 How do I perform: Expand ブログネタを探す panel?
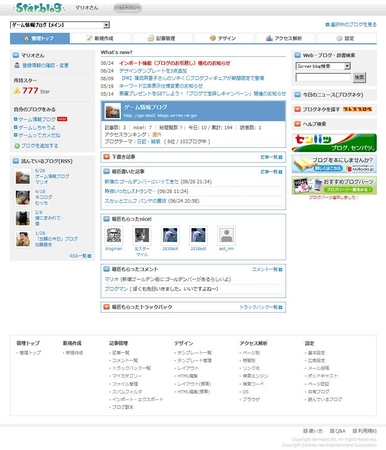[298, 109]
